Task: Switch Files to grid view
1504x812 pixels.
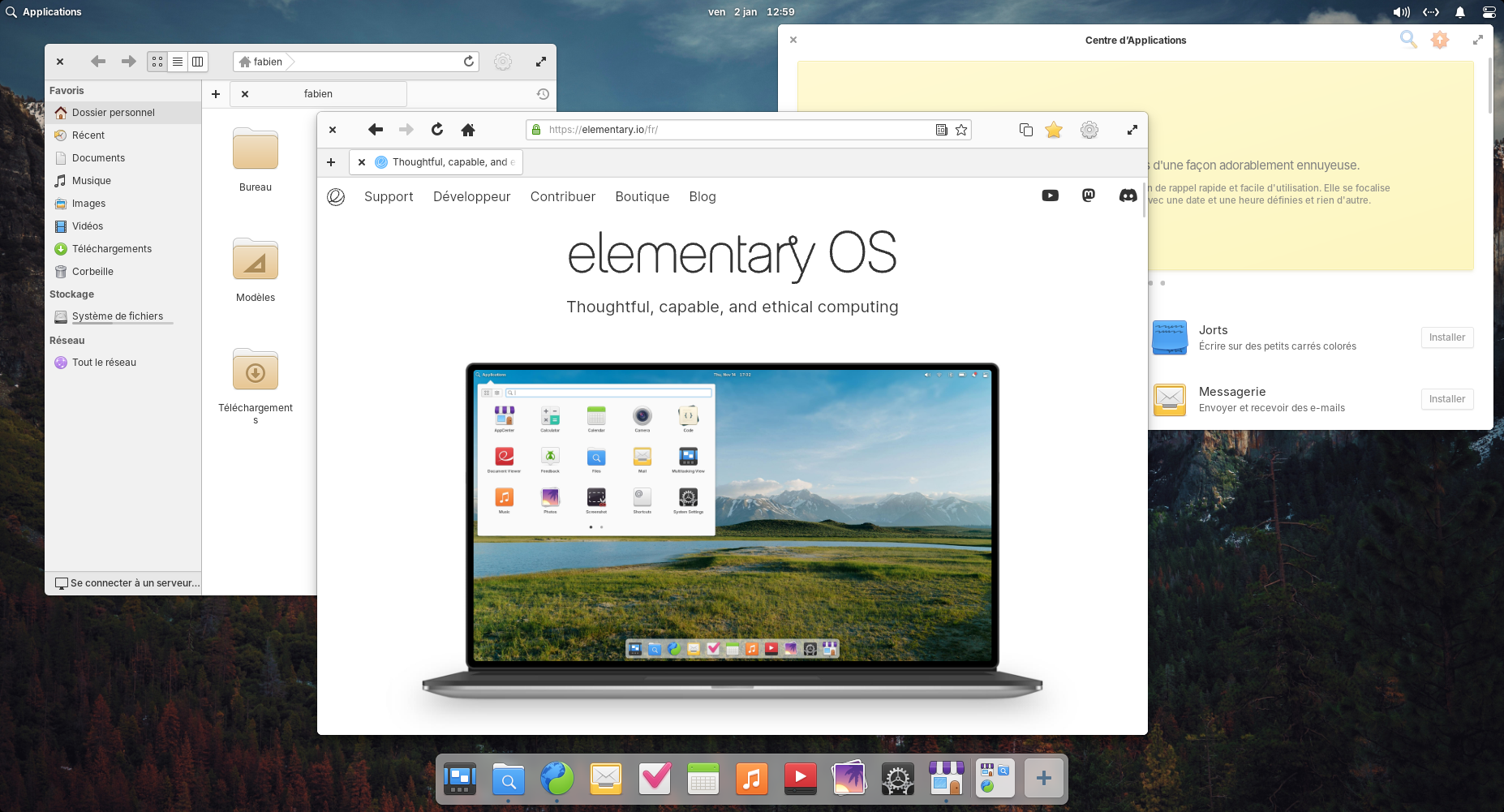Action: (157, 61)
